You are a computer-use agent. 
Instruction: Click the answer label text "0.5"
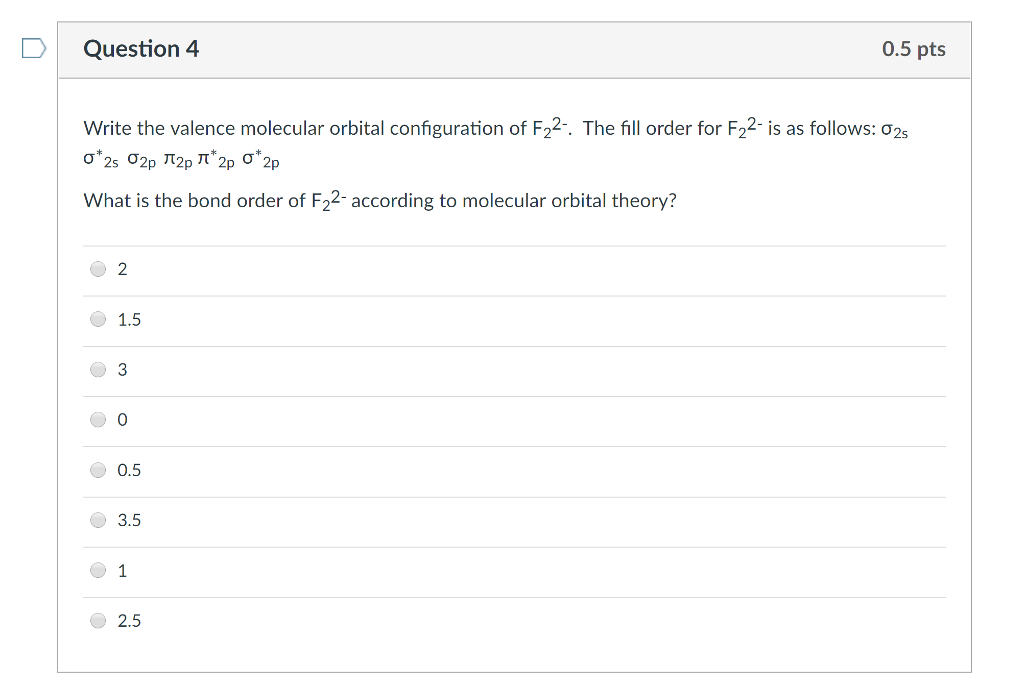tap(129, 470)
